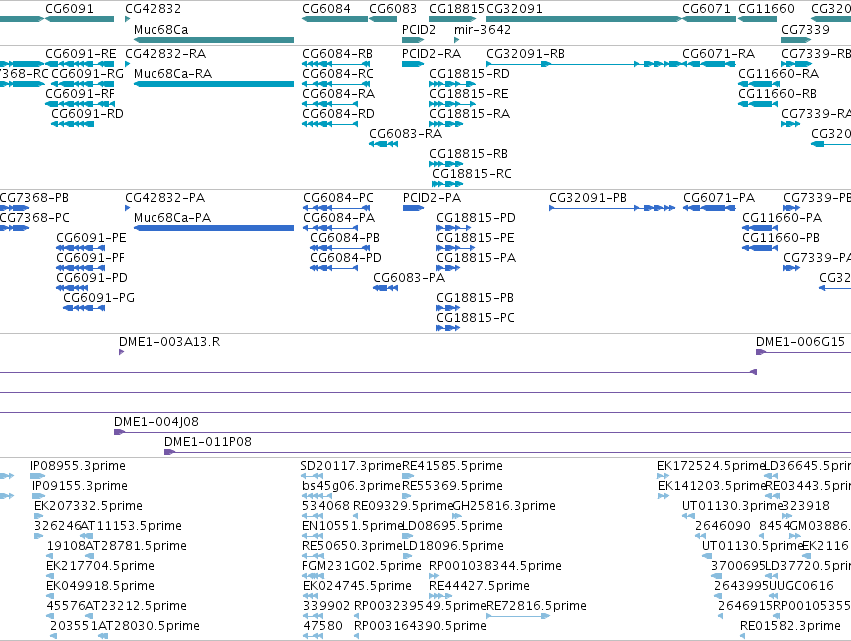Open the CG6083 gene label
This screenshot has width=851, height=641.
[x=393, y=9]
